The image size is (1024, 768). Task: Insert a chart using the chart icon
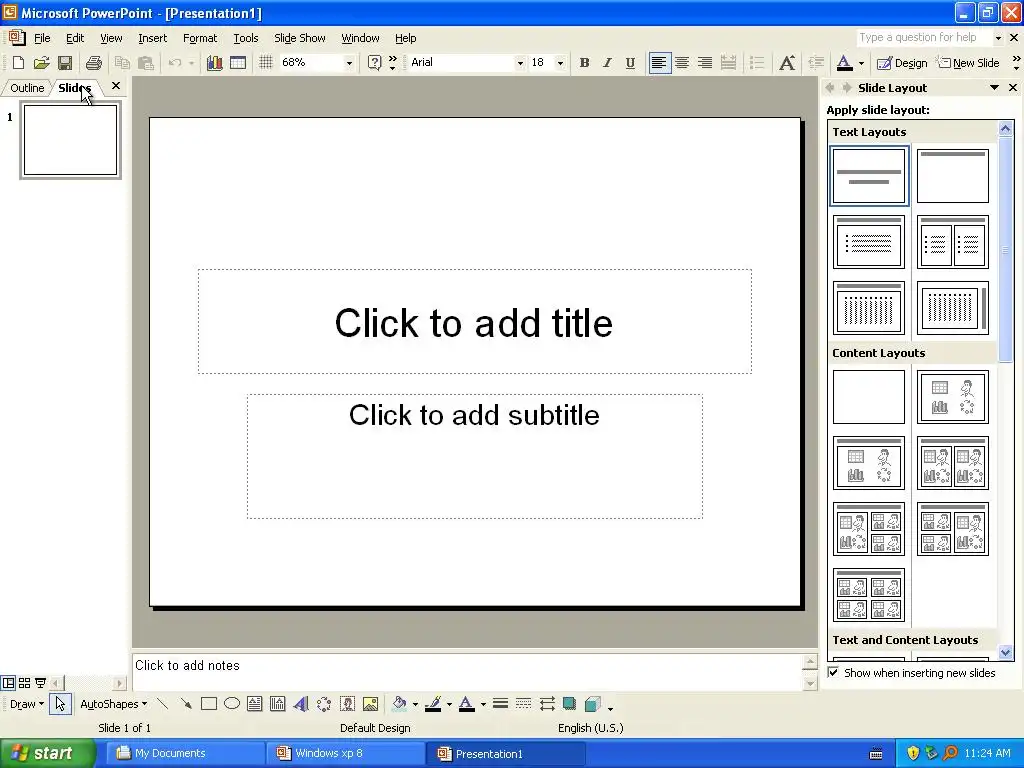214,63
